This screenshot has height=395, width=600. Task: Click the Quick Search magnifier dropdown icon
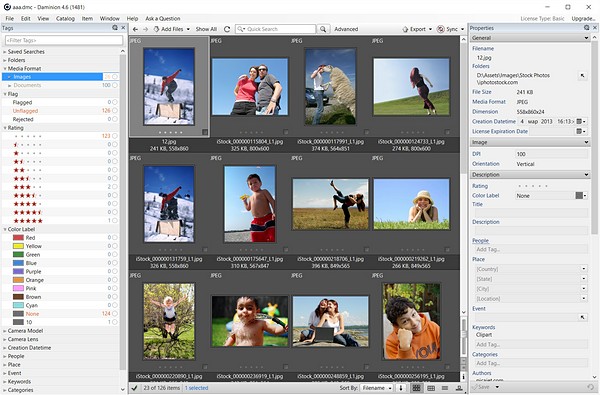click(241, 29)
